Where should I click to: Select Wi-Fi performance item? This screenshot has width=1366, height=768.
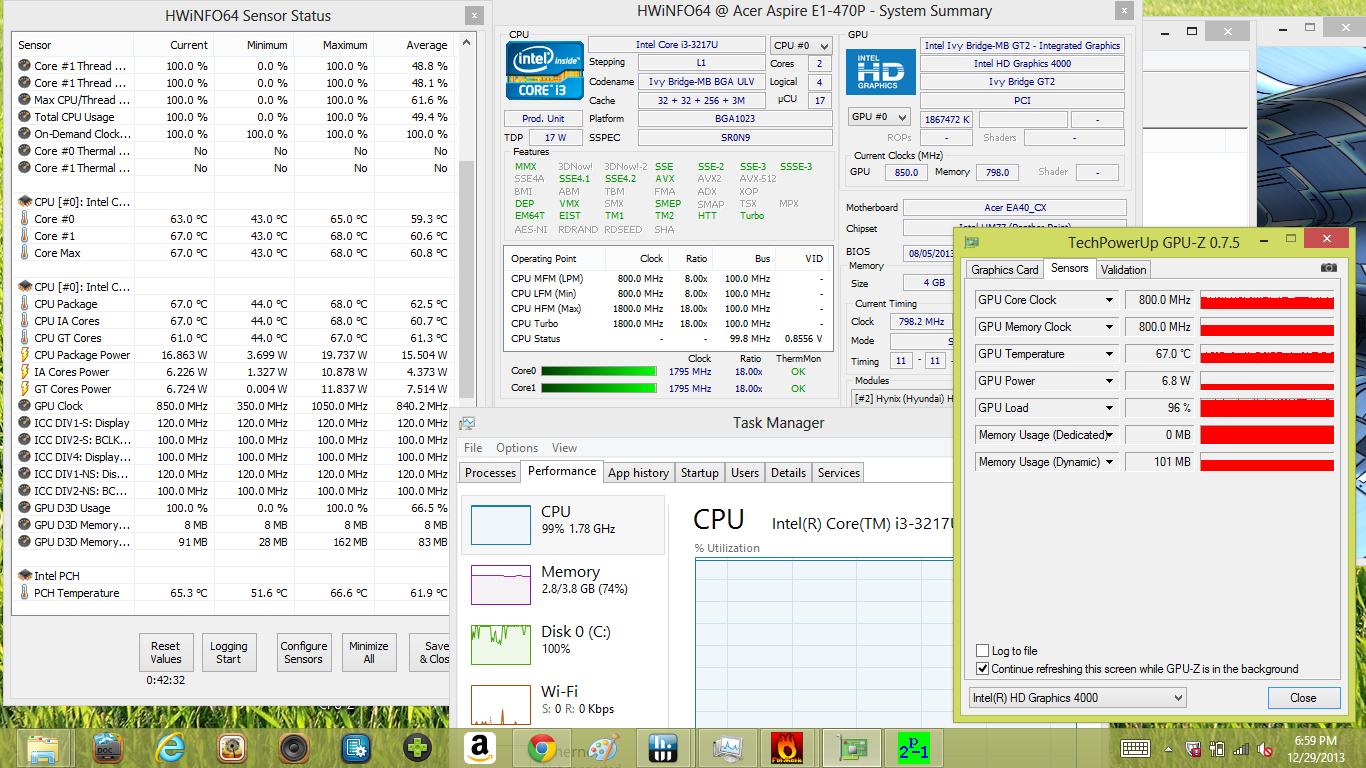pyautogui.click(x=562, y=700)
